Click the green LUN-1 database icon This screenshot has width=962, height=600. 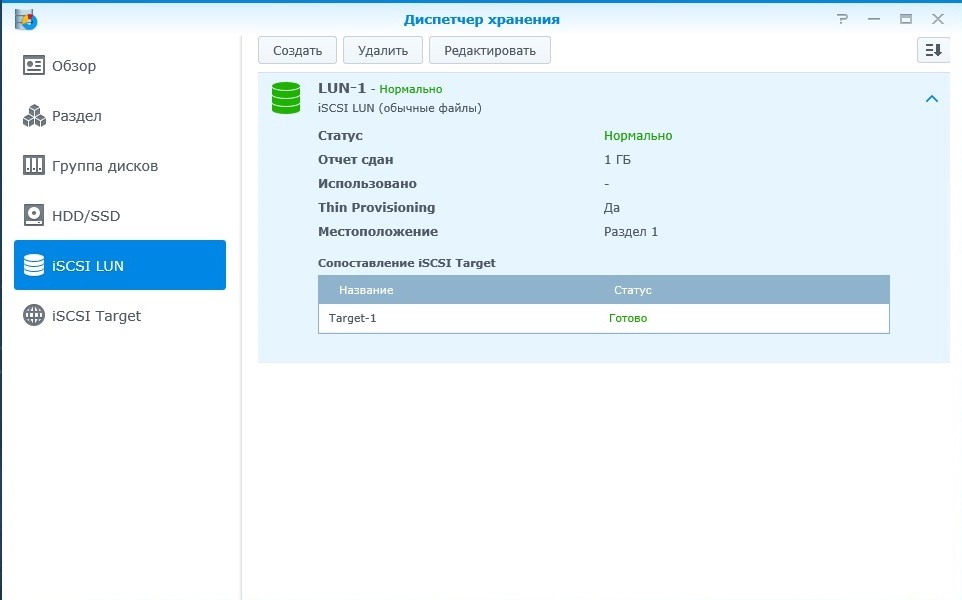tap(286, 97)
